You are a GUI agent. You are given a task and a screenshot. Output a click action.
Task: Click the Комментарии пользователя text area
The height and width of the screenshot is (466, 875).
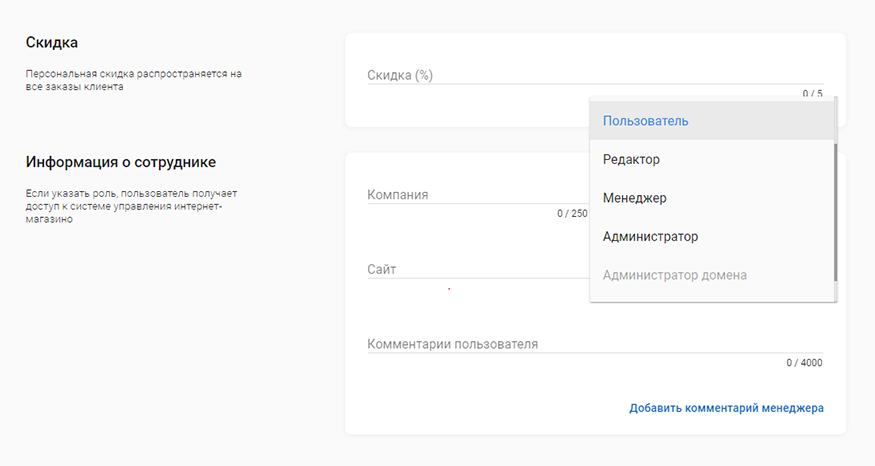595,344
